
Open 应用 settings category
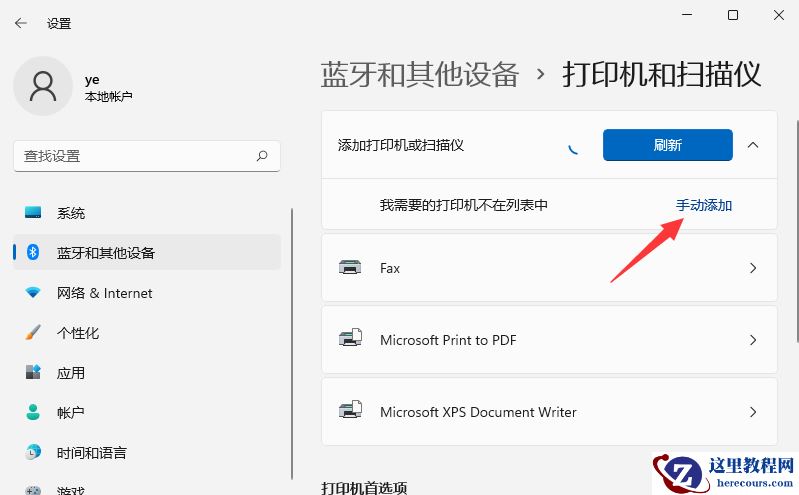[147, 372]
